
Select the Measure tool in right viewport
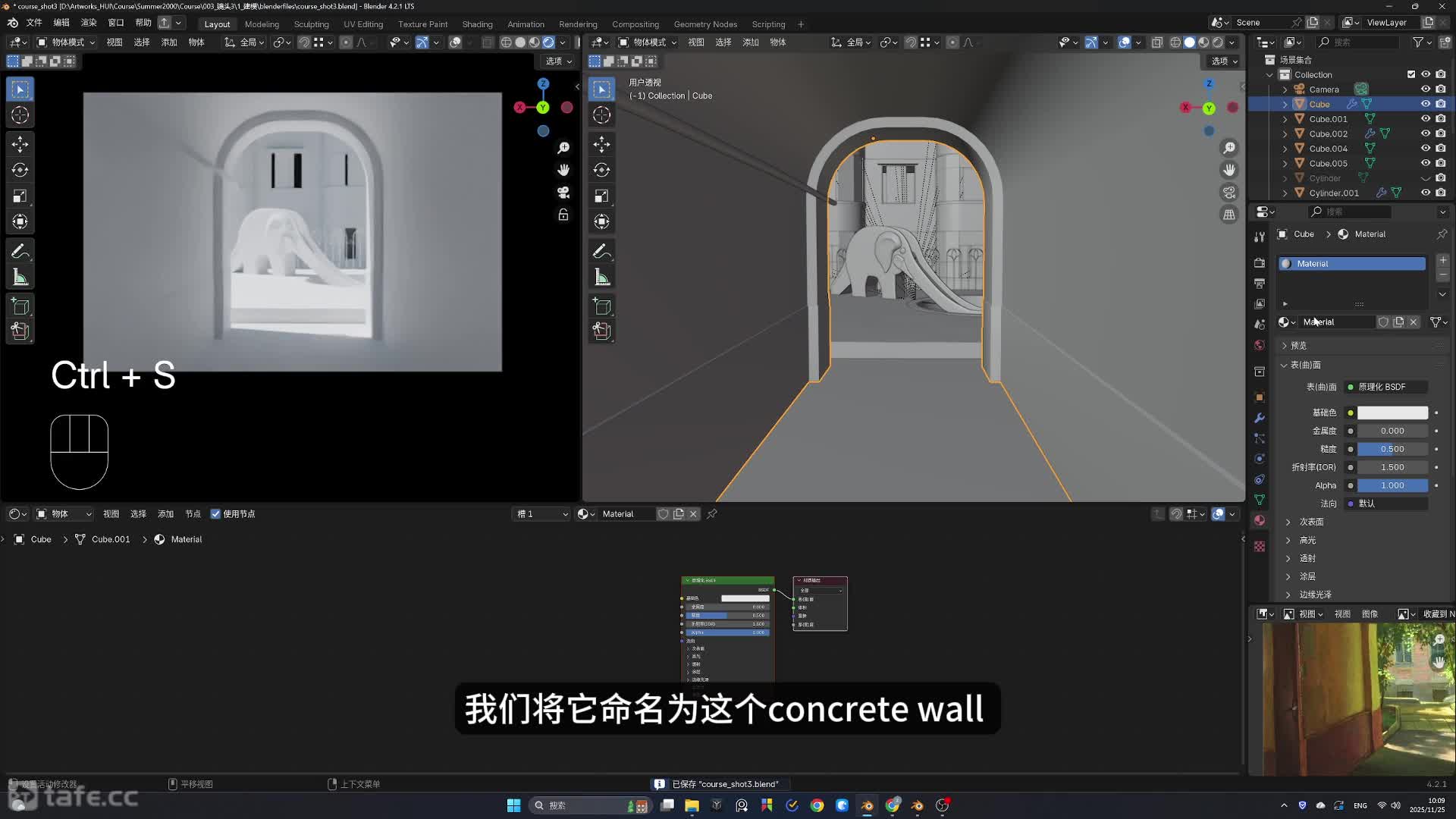point(602,278)
